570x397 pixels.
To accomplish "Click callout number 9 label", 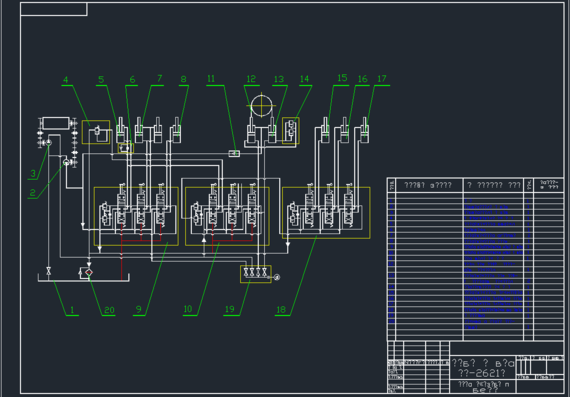I will click(139, 309).
